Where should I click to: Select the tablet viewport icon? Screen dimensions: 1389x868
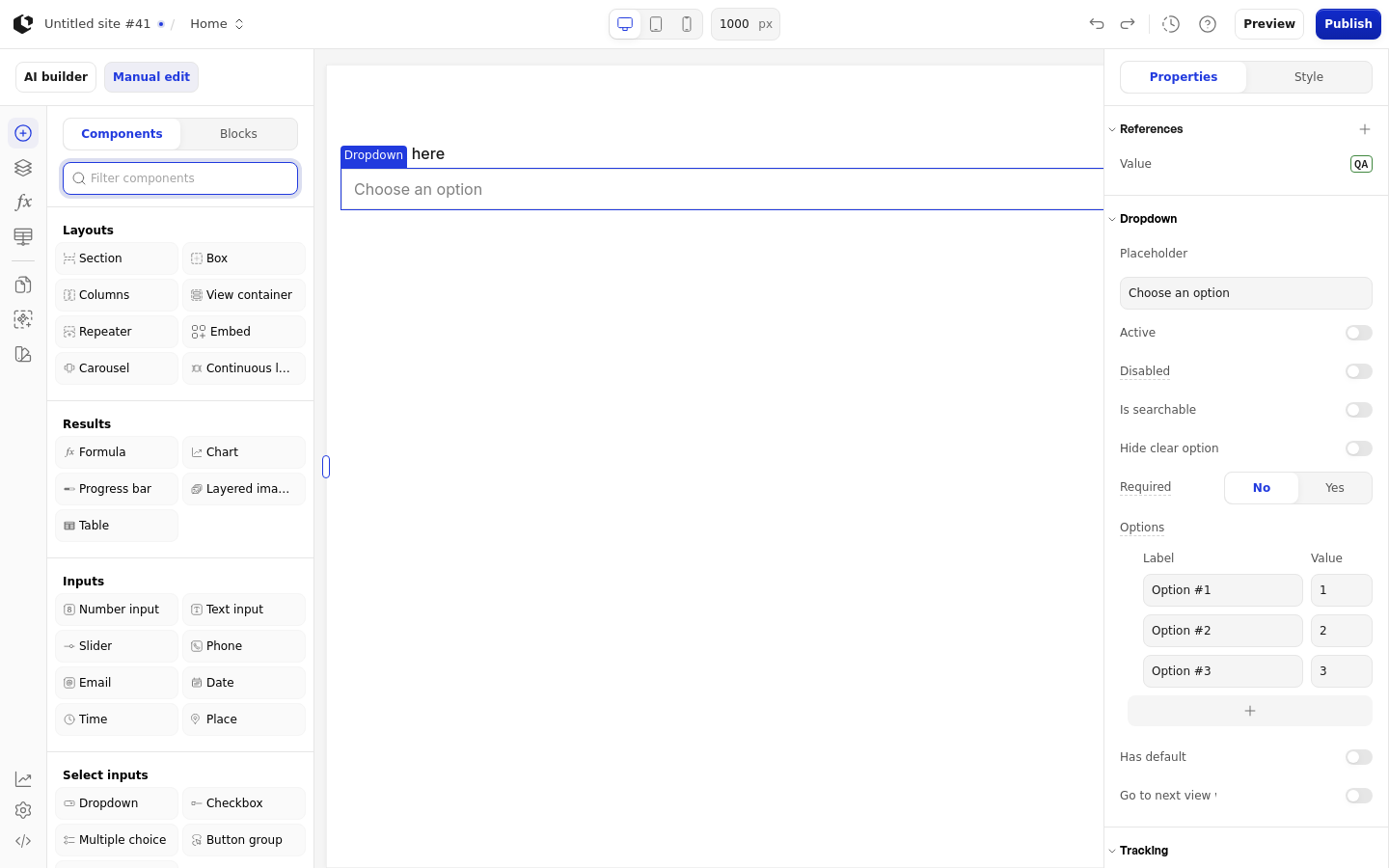pos(656,24)
